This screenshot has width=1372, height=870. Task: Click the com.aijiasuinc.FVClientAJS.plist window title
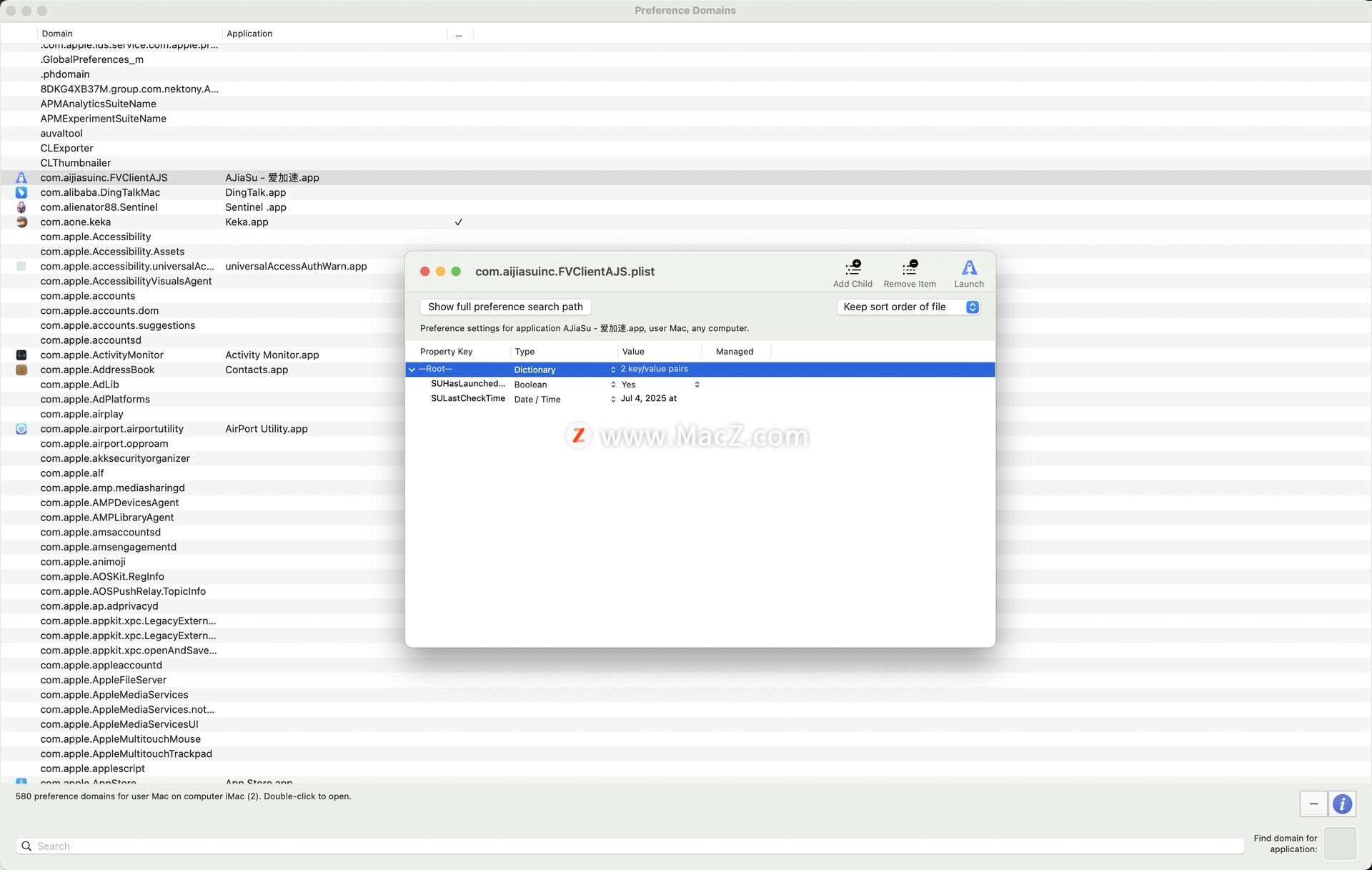pyautogui.click(x=565, y=272)
